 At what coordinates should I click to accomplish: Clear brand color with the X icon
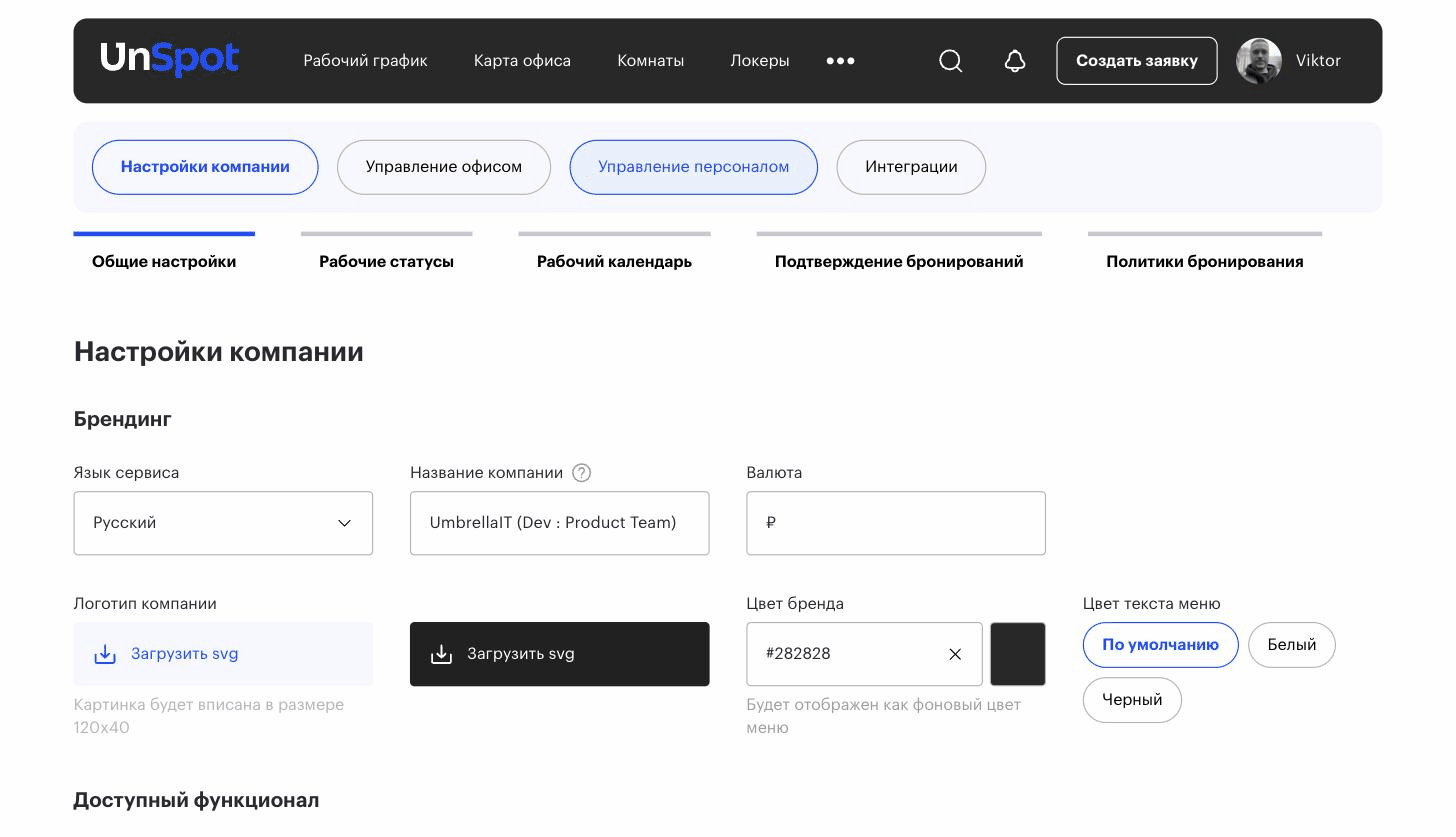click(955, 654)
